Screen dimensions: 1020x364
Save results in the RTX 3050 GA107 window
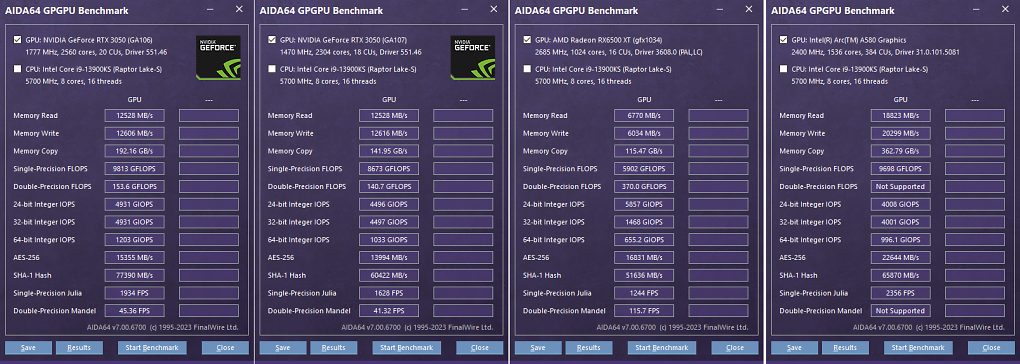[282, 348]
